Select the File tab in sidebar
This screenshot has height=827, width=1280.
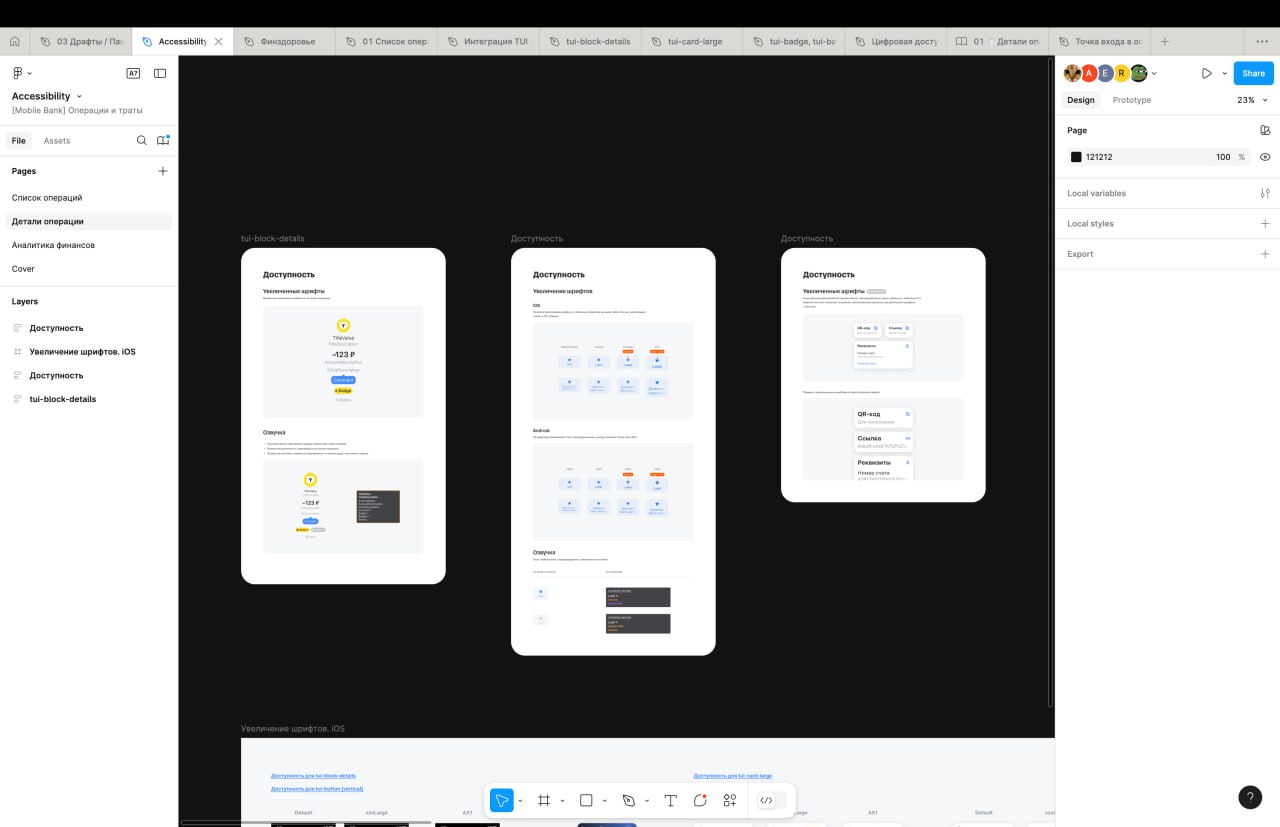[x=19, y=140]
